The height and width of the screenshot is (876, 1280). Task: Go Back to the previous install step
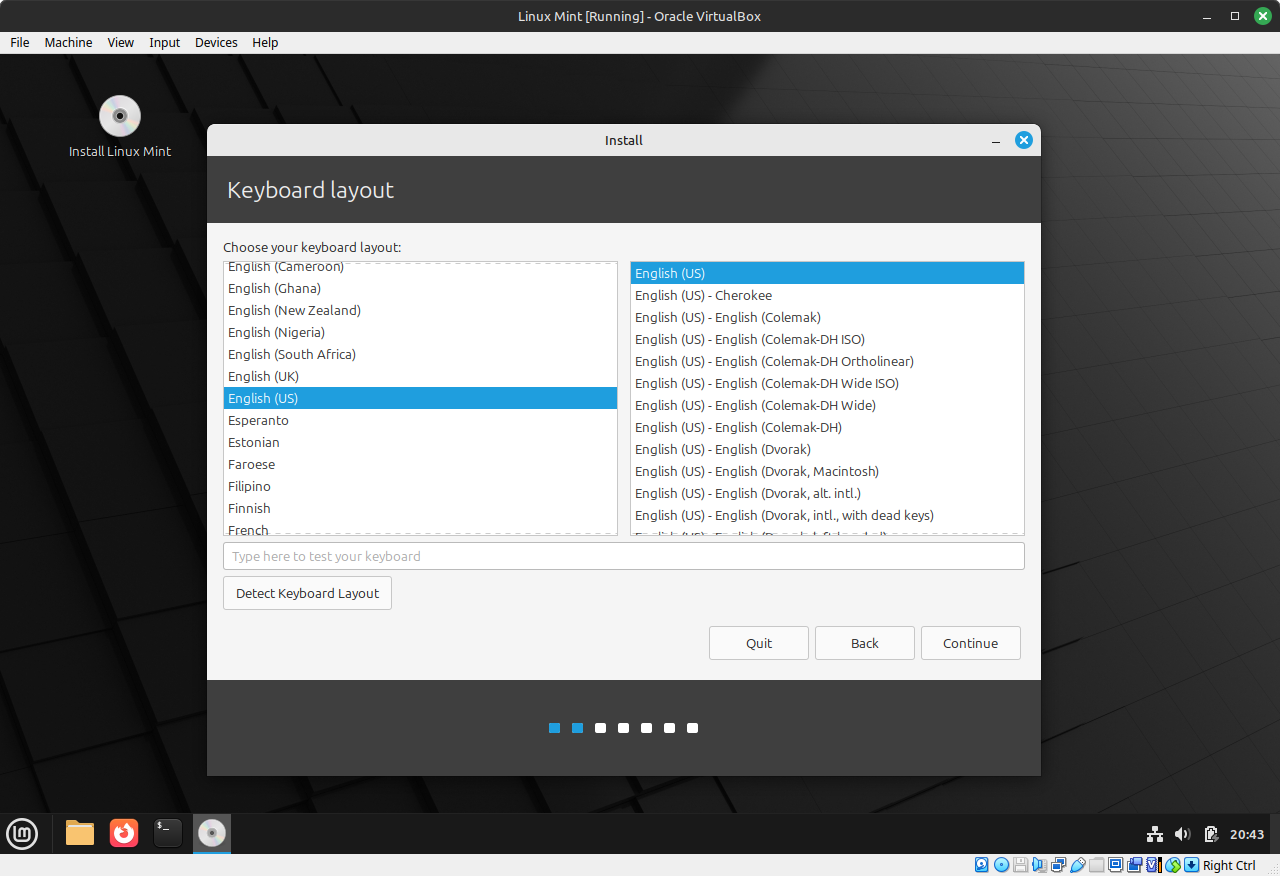click(865, 643)
